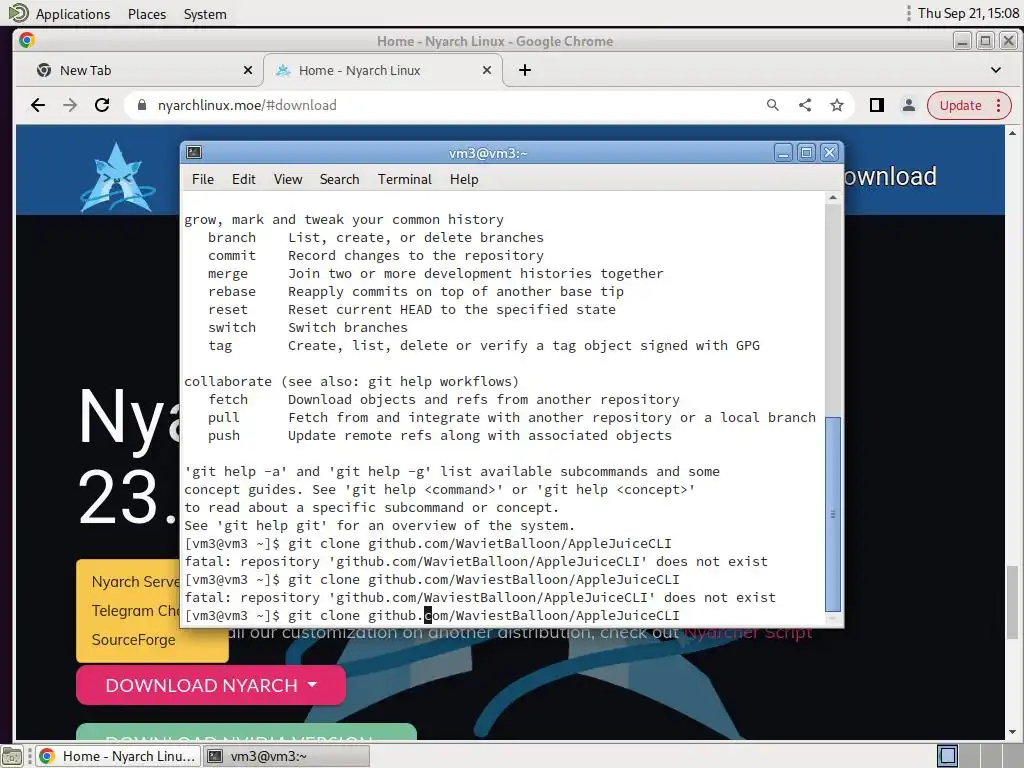Viewport: 1024px width, 768px height.
Task: Open the Places panel menu
Action: coord(147,14)
